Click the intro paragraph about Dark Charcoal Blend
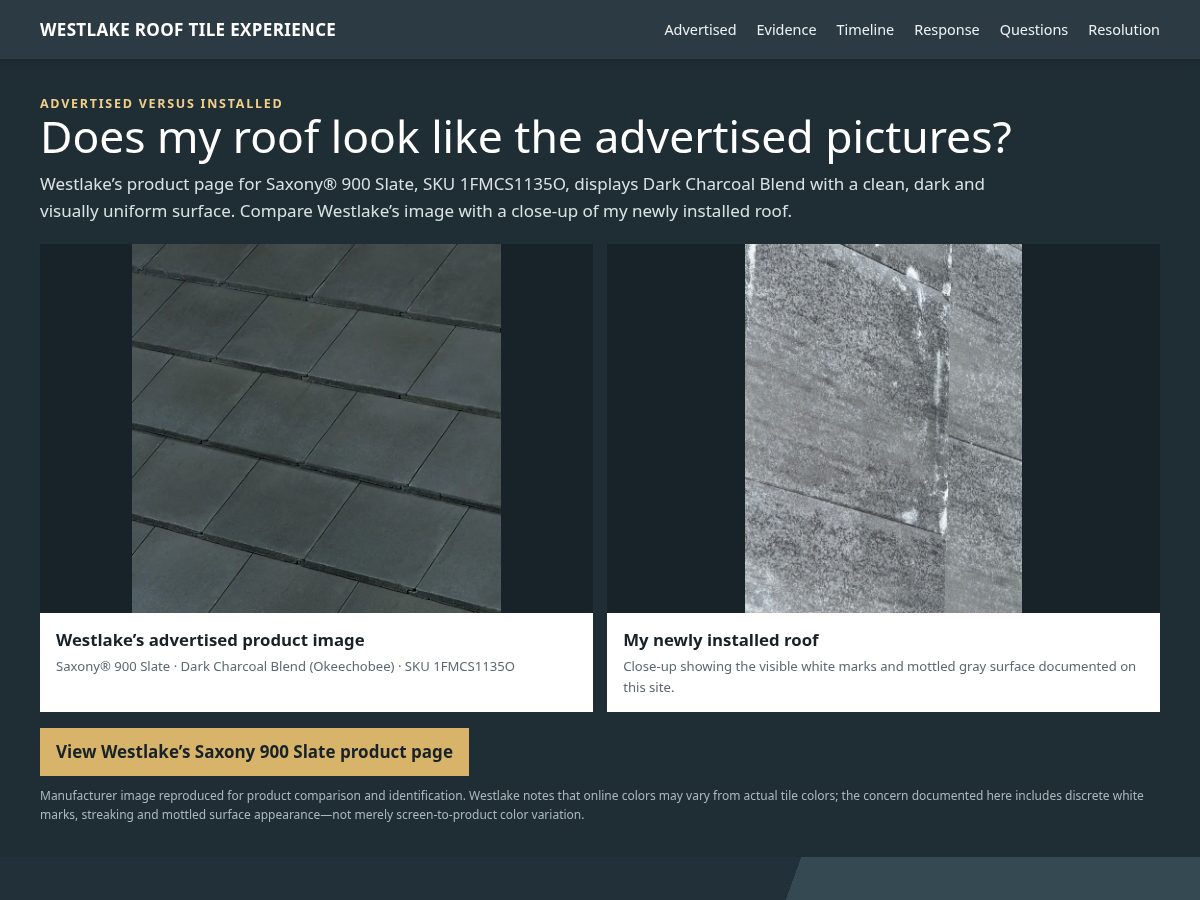1200x900 pixels. [512, 198]
